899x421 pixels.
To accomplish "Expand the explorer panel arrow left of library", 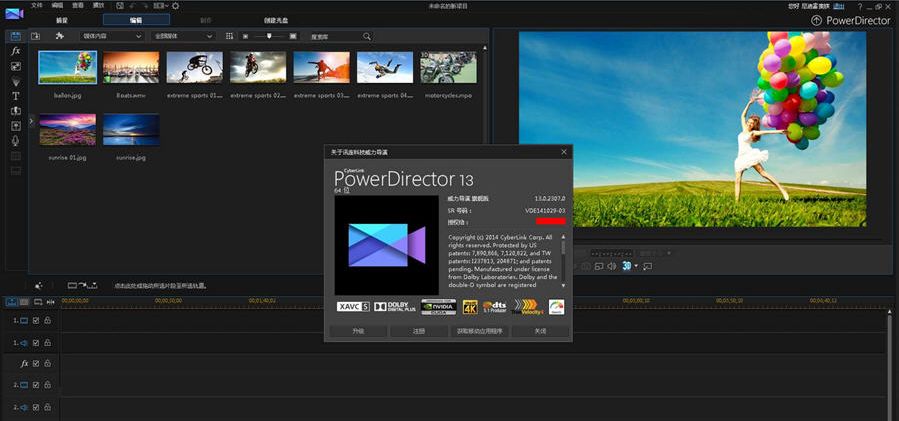I will click(31, 121).
